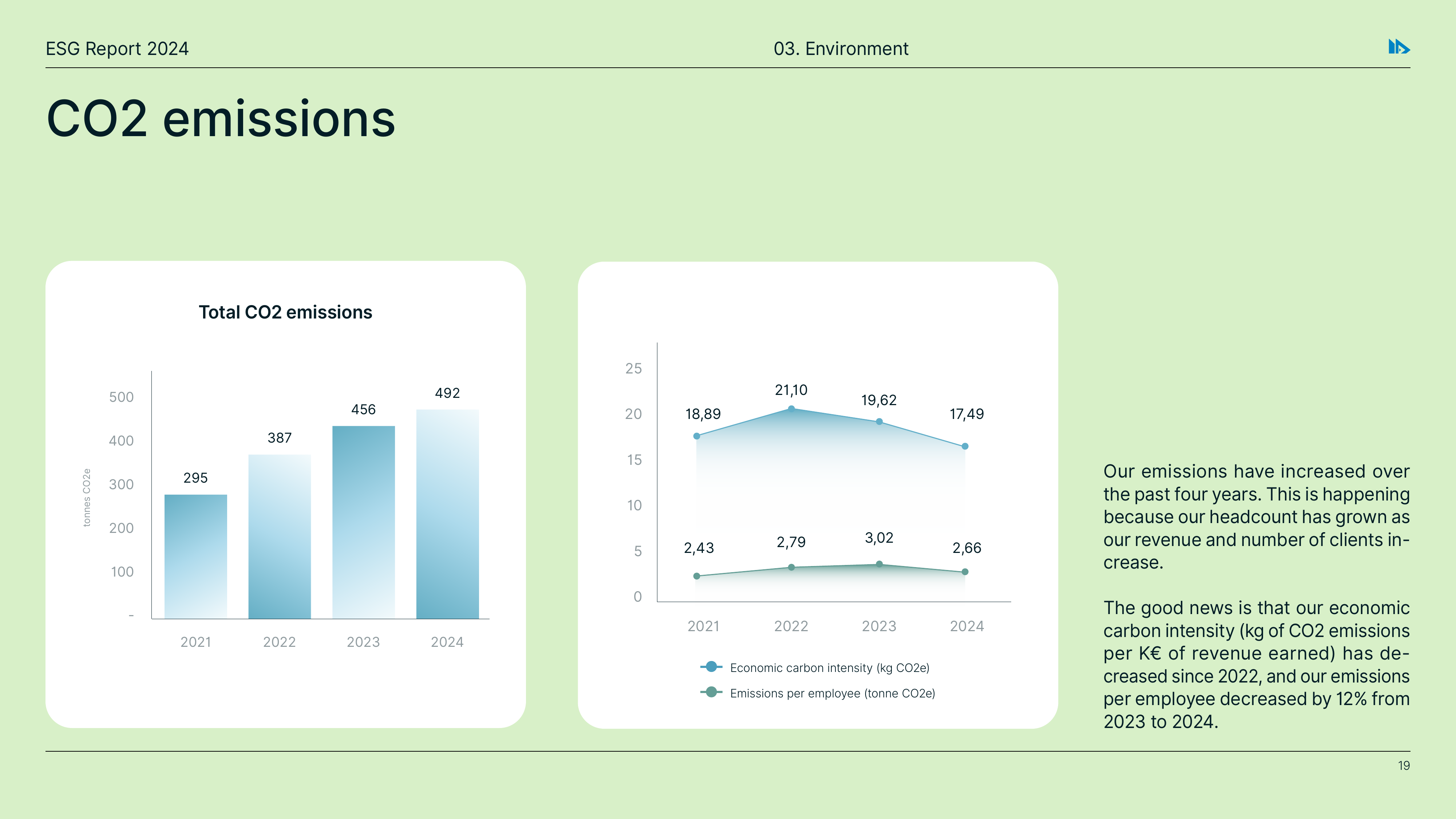
Task: Click the 18,89 data label
Action: pyautogui.click(x=703, y=414)
